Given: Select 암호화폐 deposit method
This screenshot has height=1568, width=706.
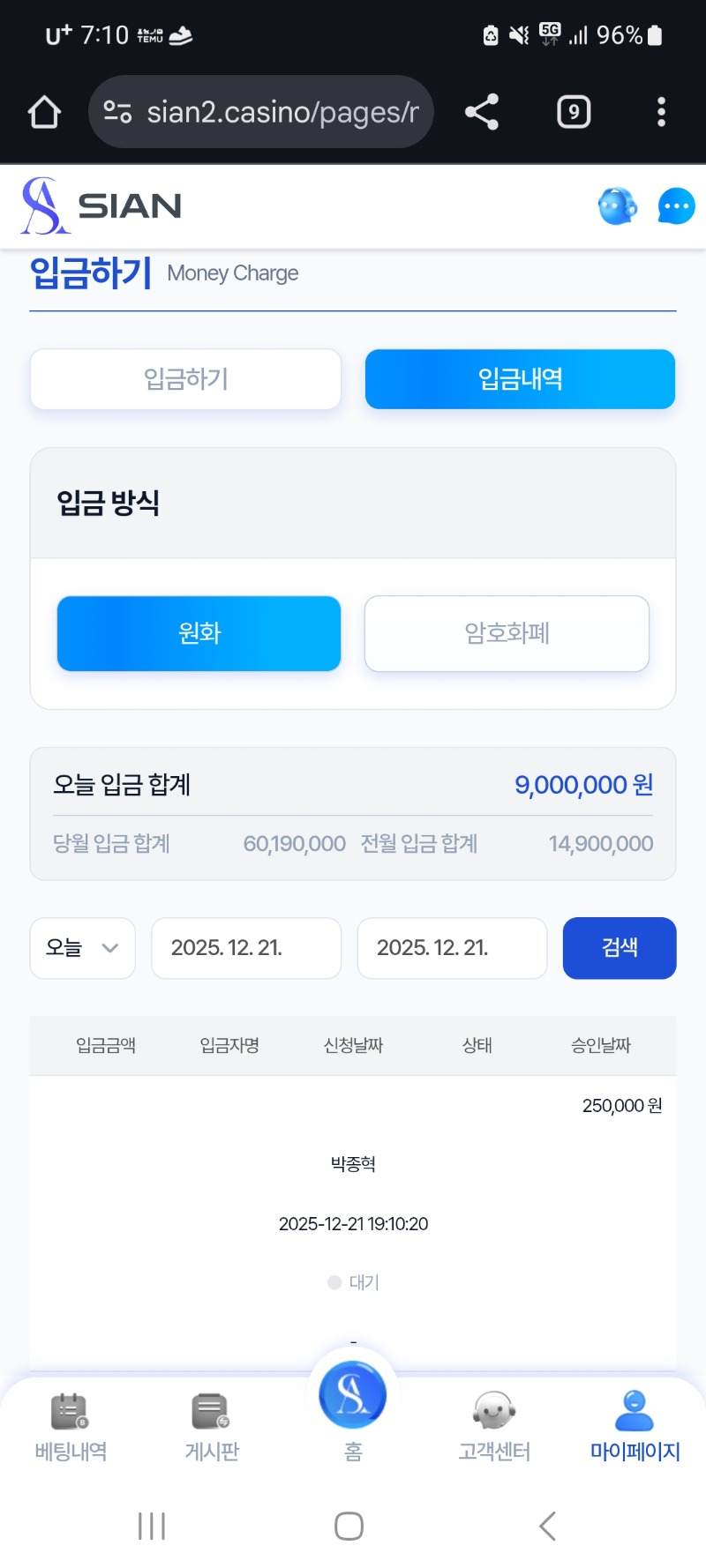Looking at the screenshot, I should click(507, 633).
